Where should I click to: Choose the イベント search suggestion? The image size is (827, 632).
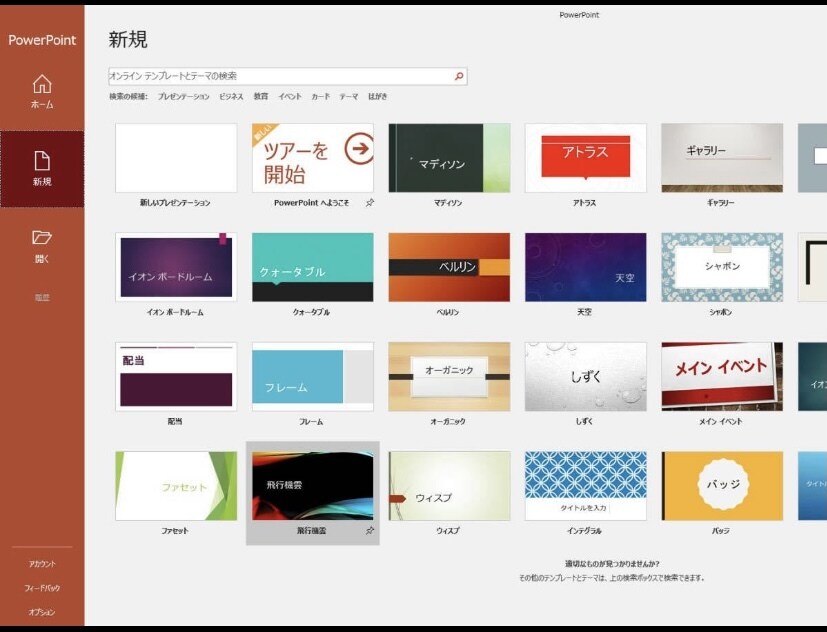pos(290,97)
